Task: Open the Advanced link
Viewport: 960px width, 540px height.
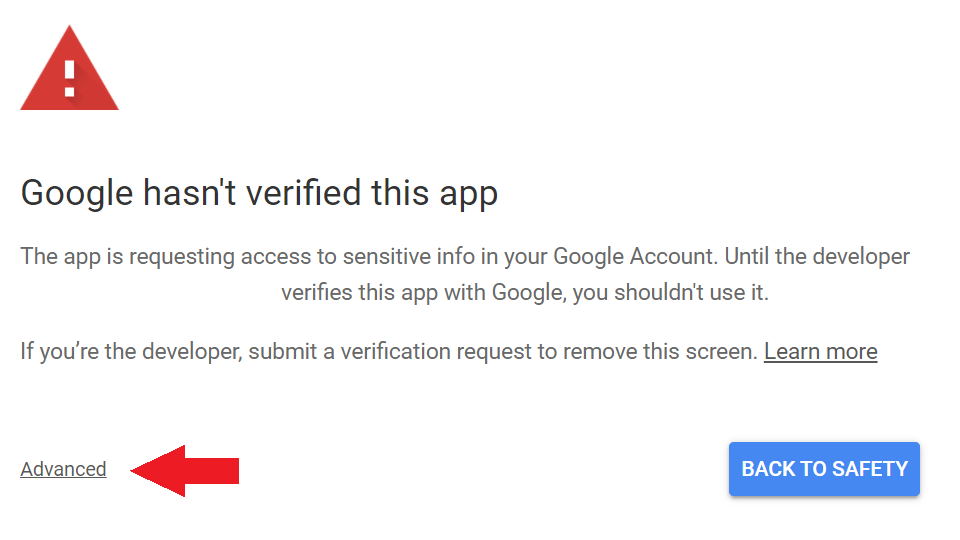Action: pyautogui.click(x=63, y=470)
